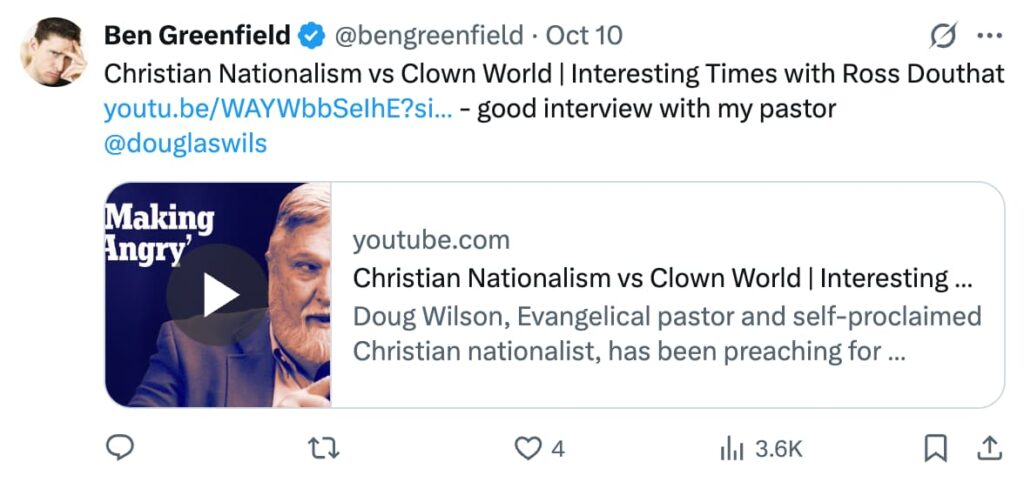Open the Oct 10 timestamp

point(584,36)
